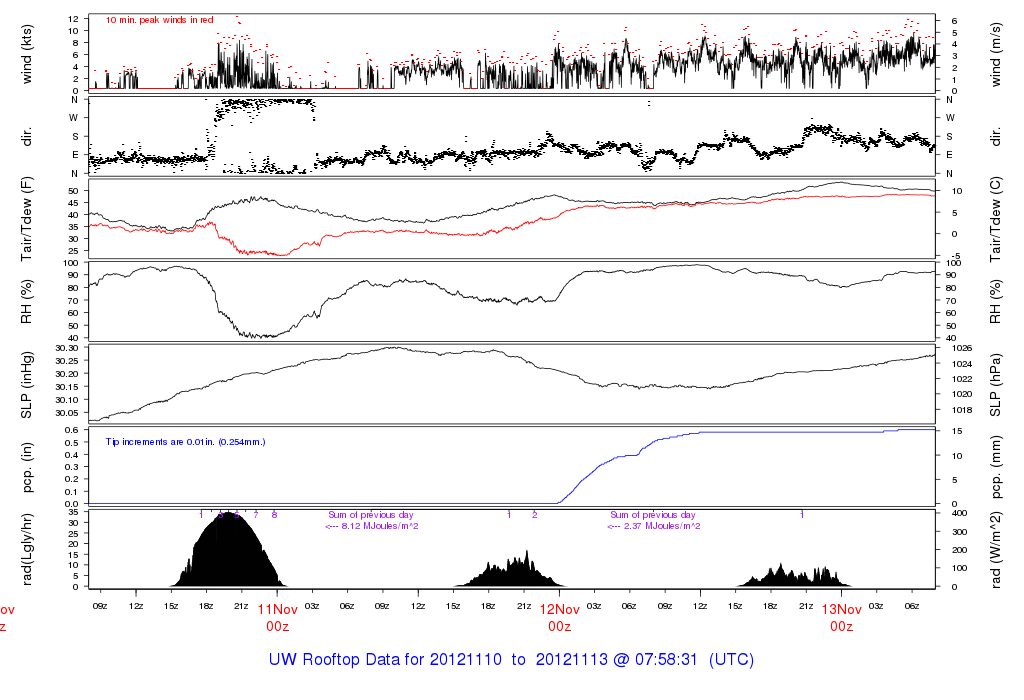Image resolution: width=1024 pixels, height=700 pixels.
Task: Click the '12' tick on wind (kts) axis
Action: pos(73,19)
